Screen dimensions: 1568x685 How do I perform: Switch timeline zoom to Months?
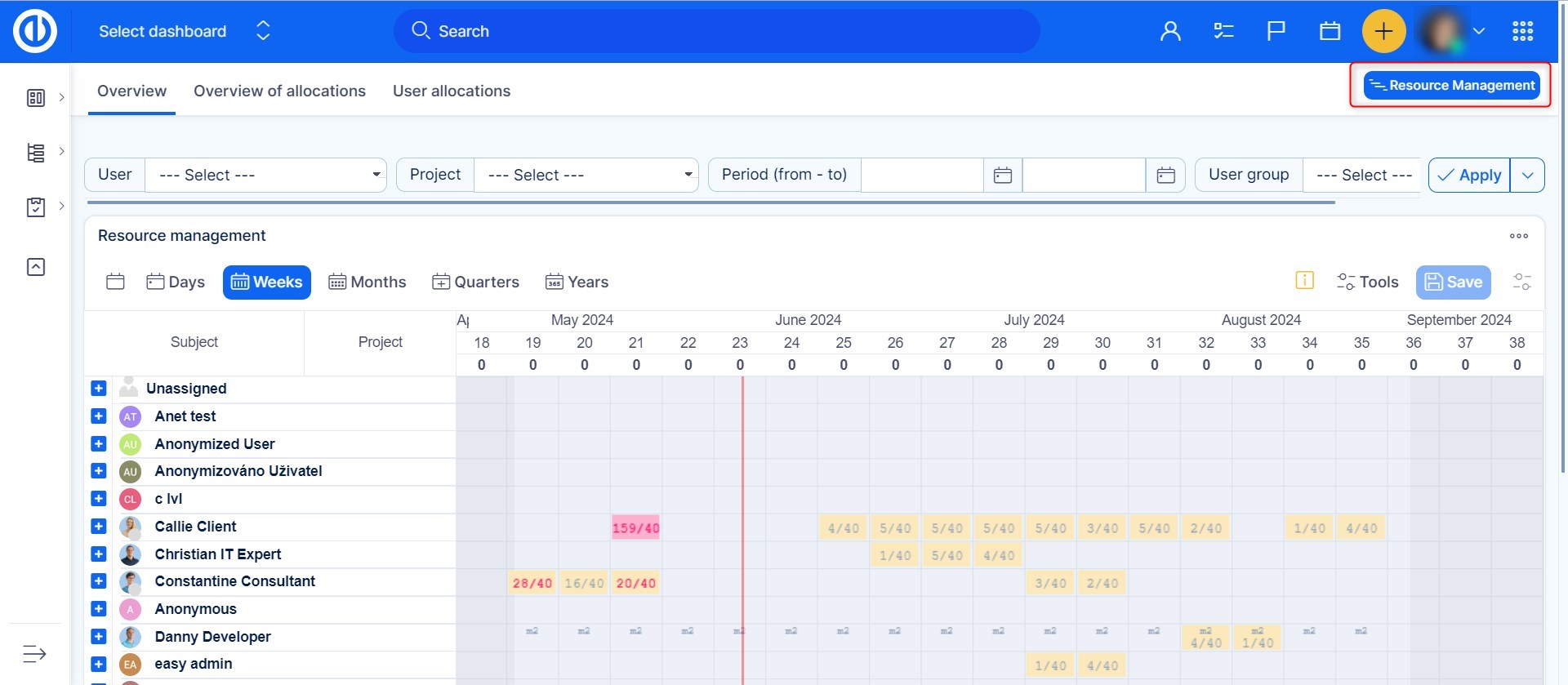pyautogui.click(x=367, y=282)
